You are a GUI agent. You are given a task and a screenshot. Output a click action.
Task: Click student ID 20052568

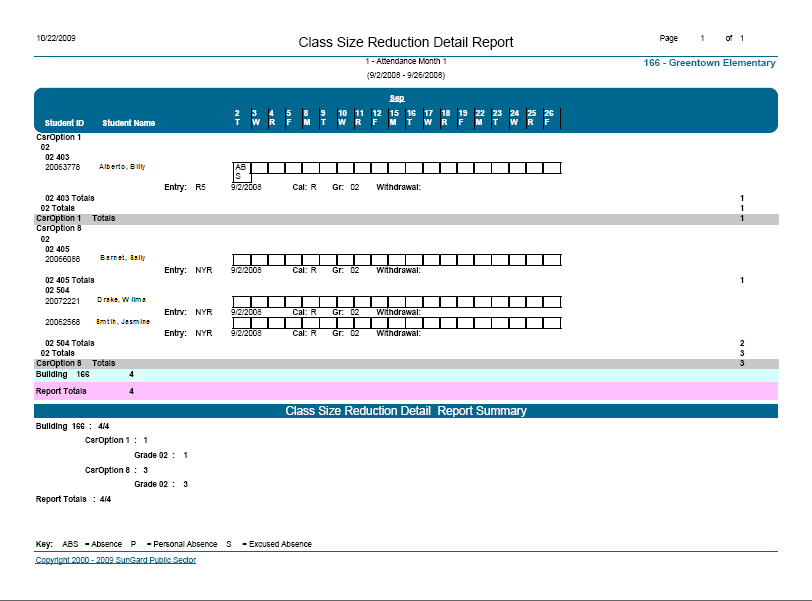click(x=62, y=323)
